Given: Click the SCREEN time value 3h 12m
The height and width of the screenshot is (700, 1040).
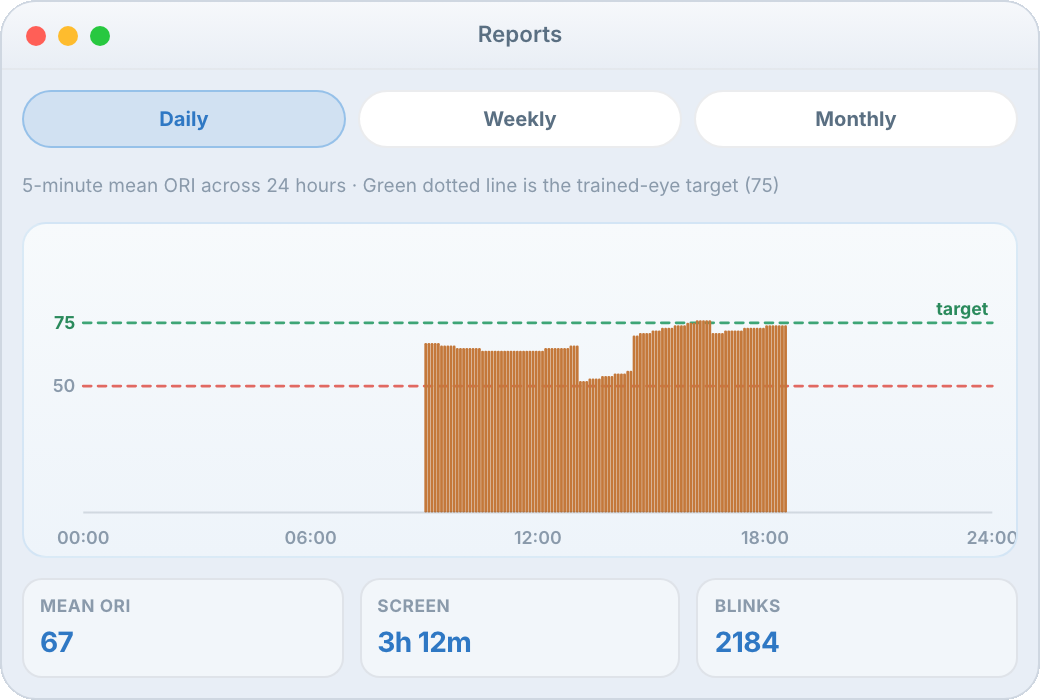Looking at the screenshot, I should tap(424, 642).
